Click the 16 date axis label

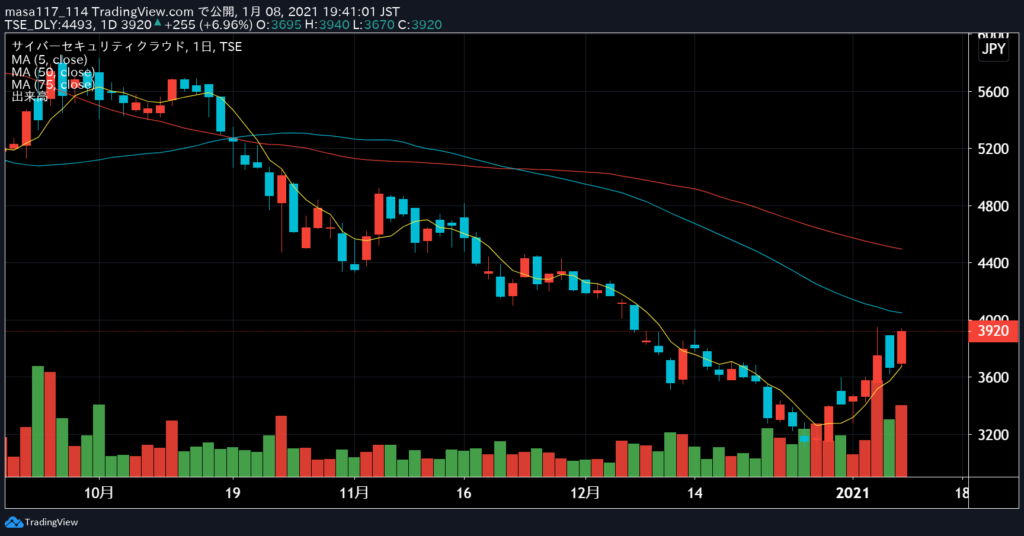[464, 493]
